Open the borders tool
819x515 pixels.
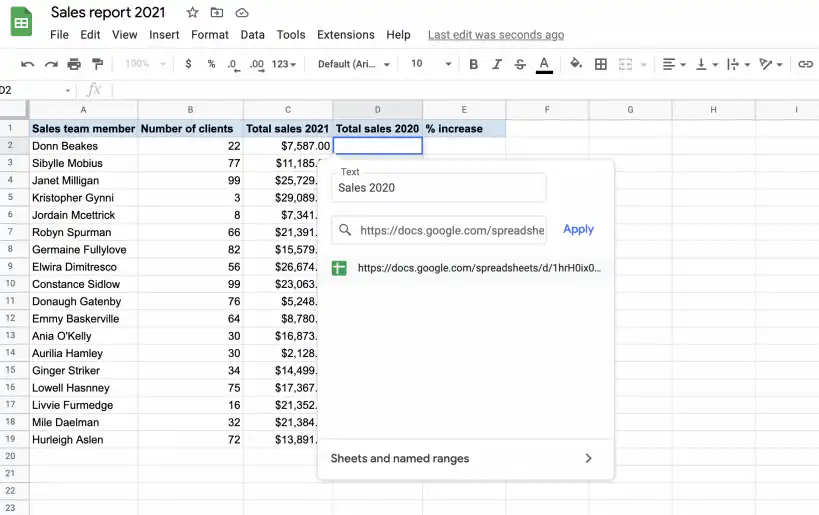click(601, 64)
